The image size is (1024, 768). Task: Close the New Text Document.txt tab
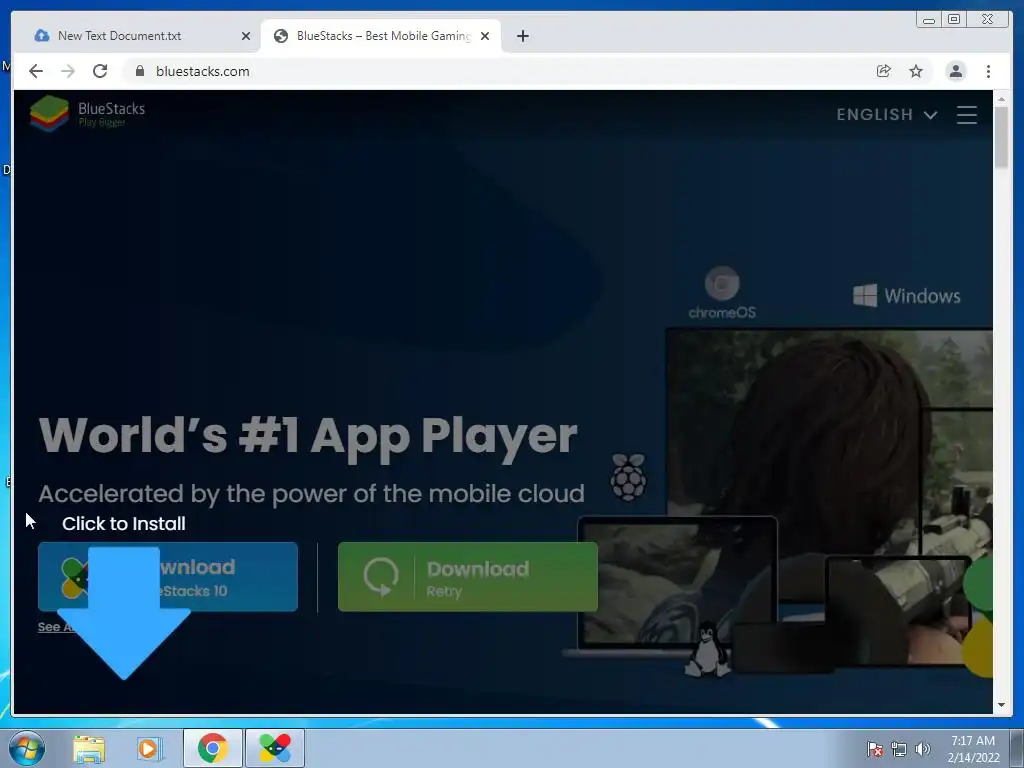coord(246,36)
